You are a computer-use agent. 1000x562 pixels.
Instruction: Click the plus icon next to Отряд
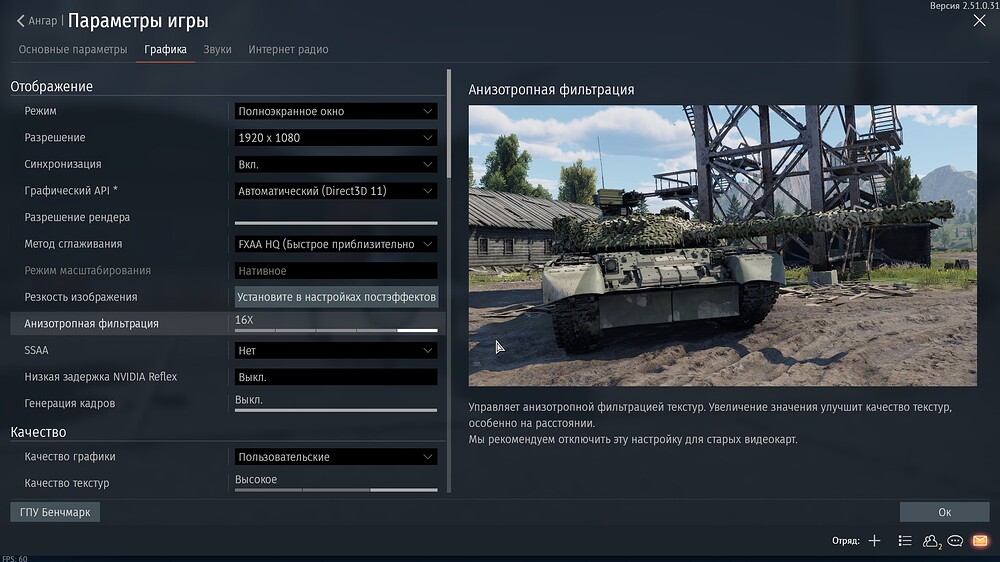pos(874,541)
